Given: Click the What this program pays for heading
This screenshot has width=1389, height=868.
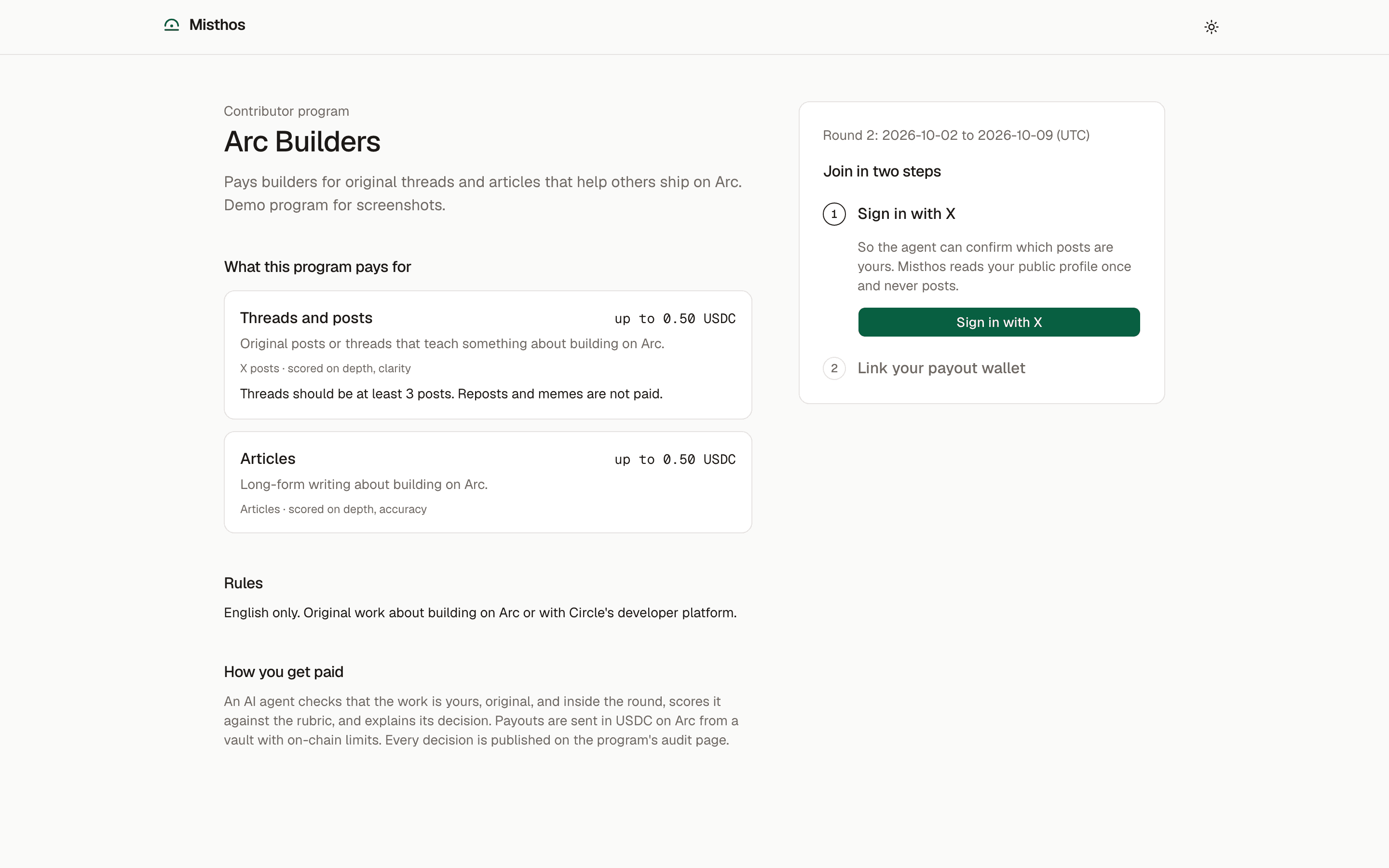Looking at the screenshot, I should click(317, 267).
